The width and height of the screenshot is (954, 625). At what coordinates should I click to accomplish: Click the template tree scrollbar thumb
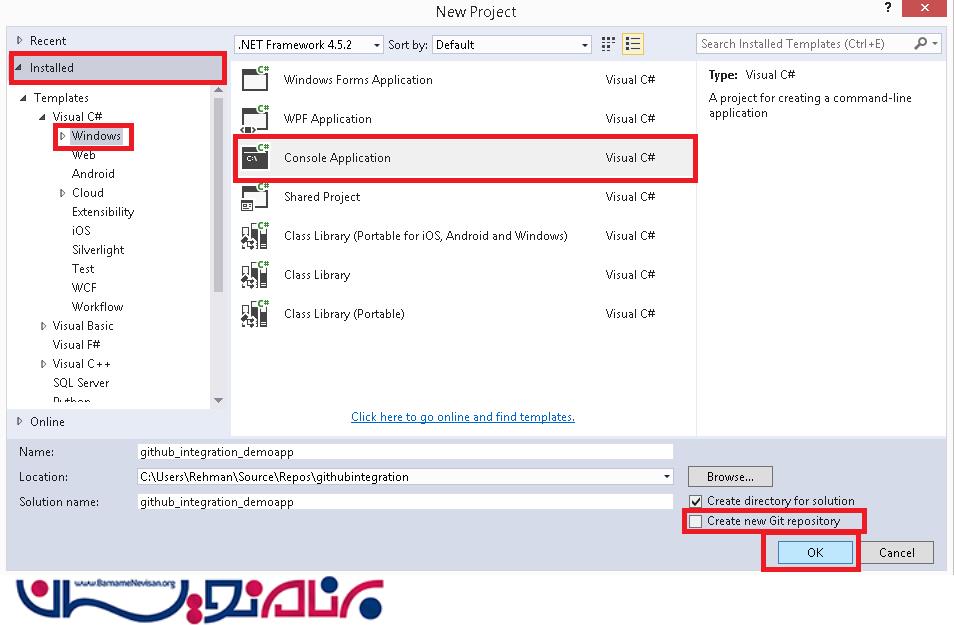(218, 195)
